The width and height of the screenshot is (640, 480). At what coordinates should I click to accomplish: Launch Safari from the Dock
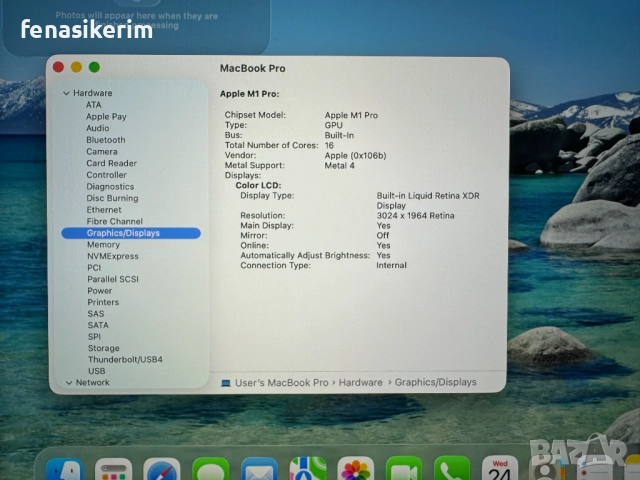pos(162,469)
